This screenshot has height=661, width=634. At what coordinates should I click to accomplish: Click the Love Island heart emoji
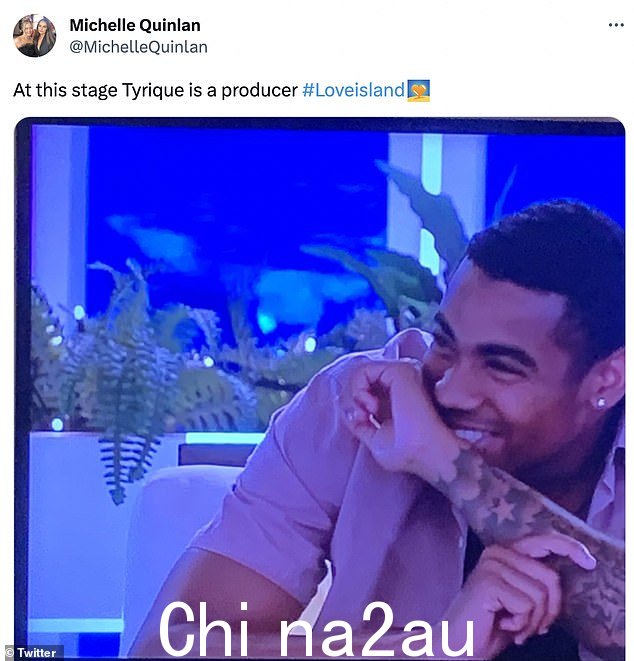[418, 91]
